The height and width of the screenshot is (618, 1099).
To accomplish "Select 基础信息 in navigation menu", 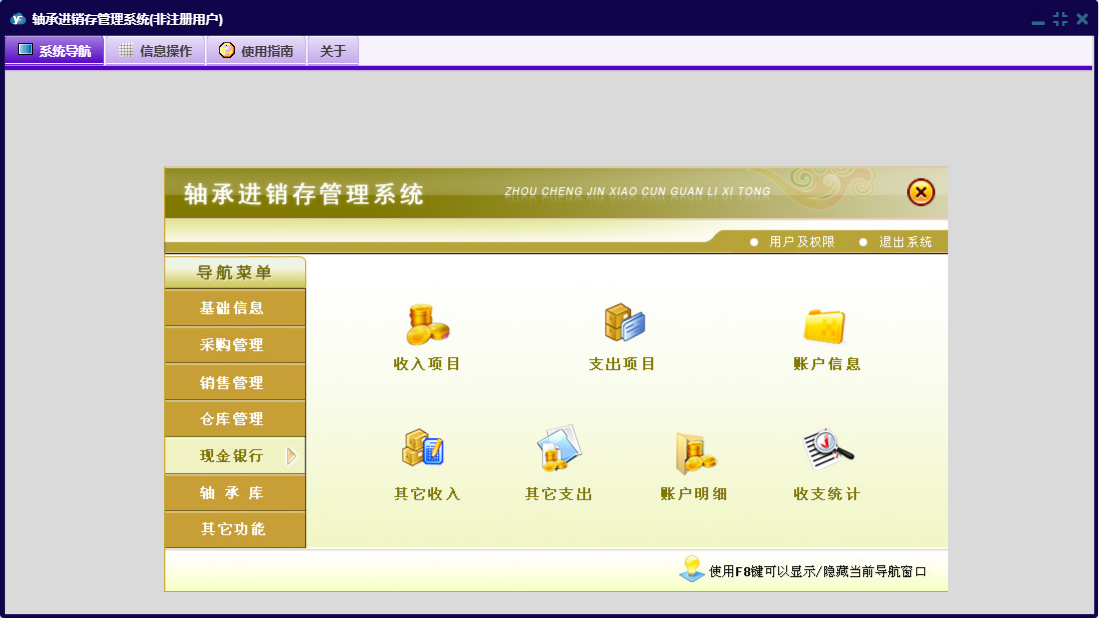I will [232, 308].
